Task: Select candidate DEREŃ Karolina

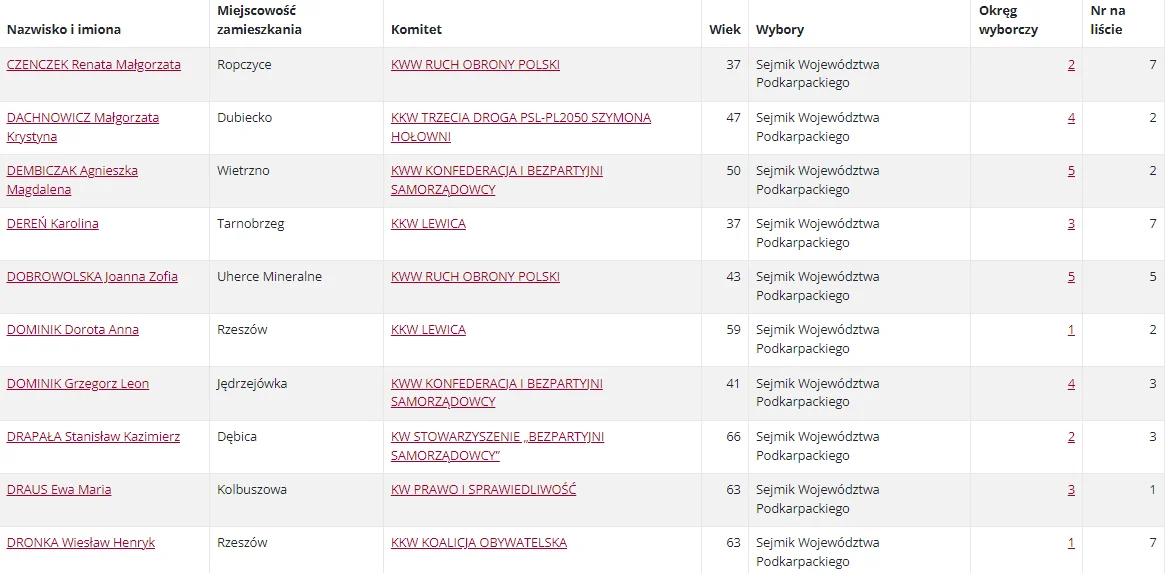Action: point(53,224)
